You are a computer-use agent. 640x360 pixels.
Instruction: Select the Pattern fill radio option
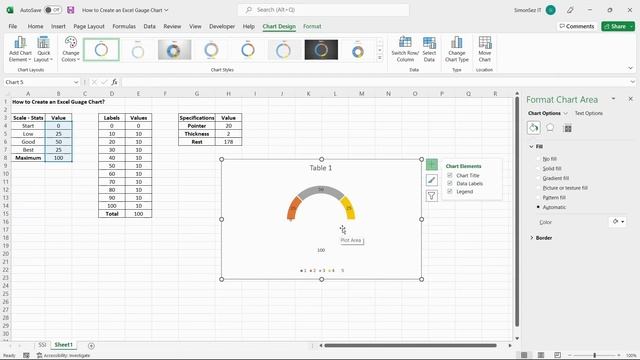pyautogui.click(x=538, y=198)
